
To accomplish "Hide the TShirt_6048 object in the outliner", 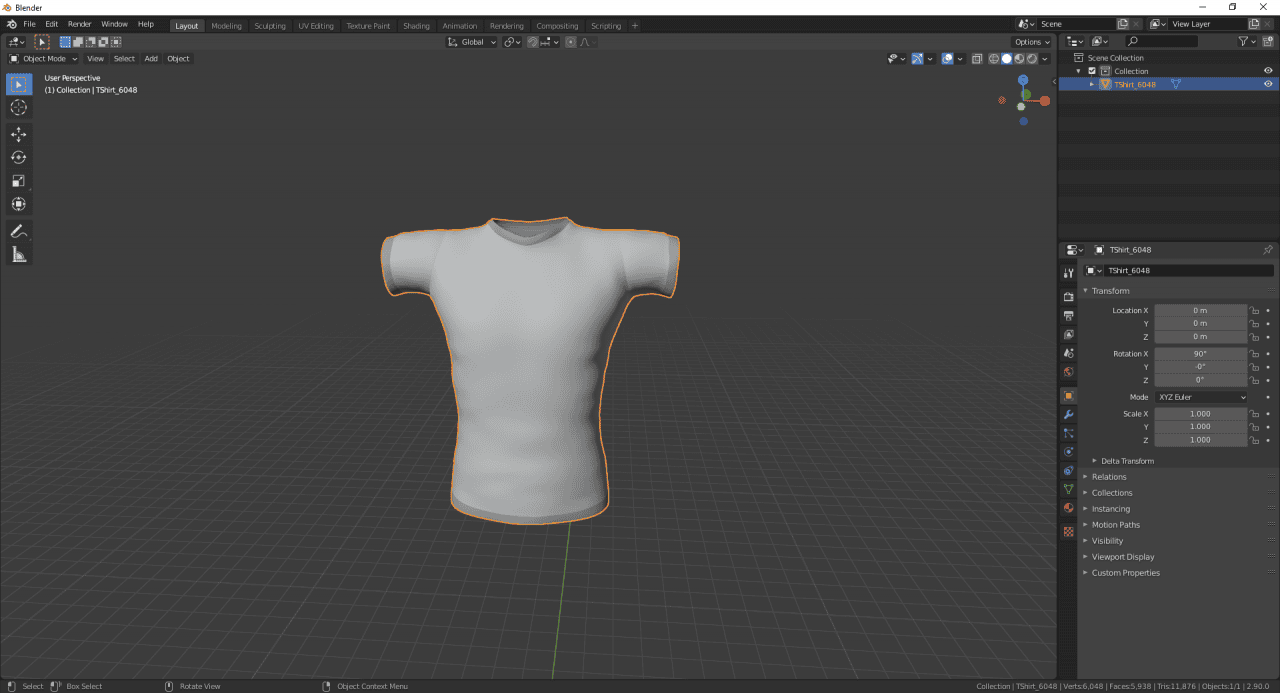I will [1267, 84].
